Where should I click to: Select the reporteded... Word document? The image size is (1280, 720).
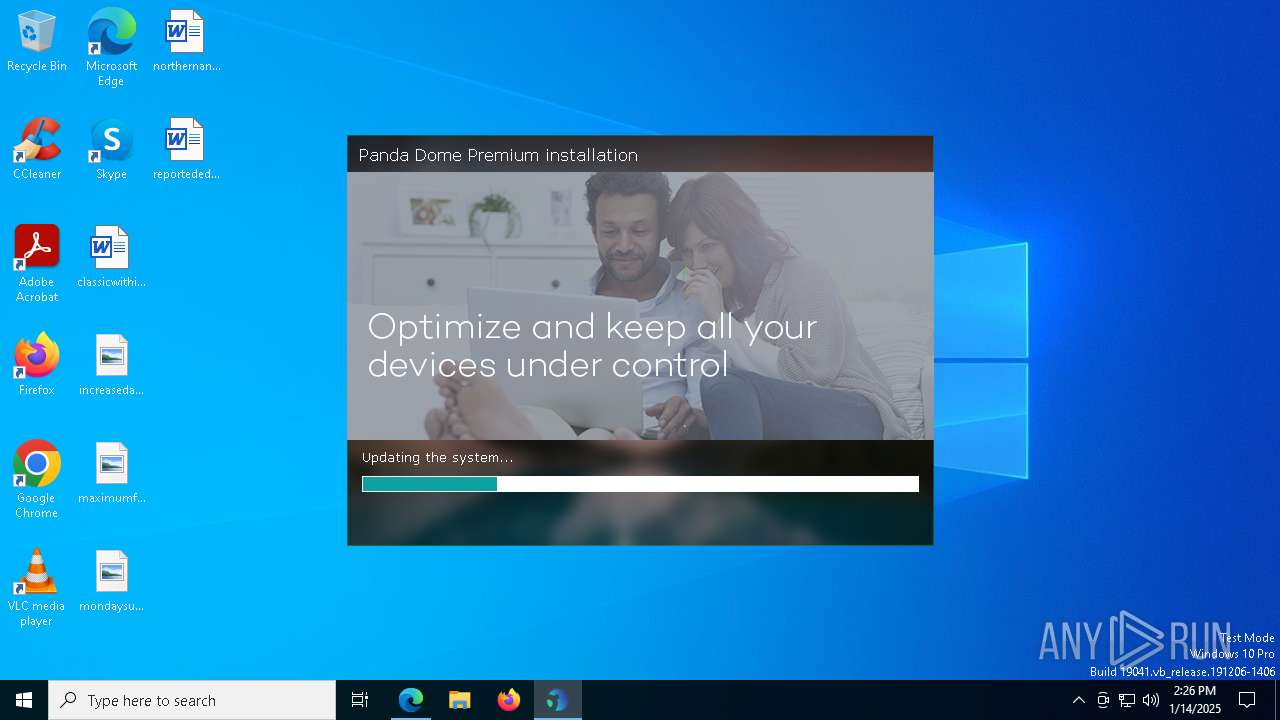186,150
